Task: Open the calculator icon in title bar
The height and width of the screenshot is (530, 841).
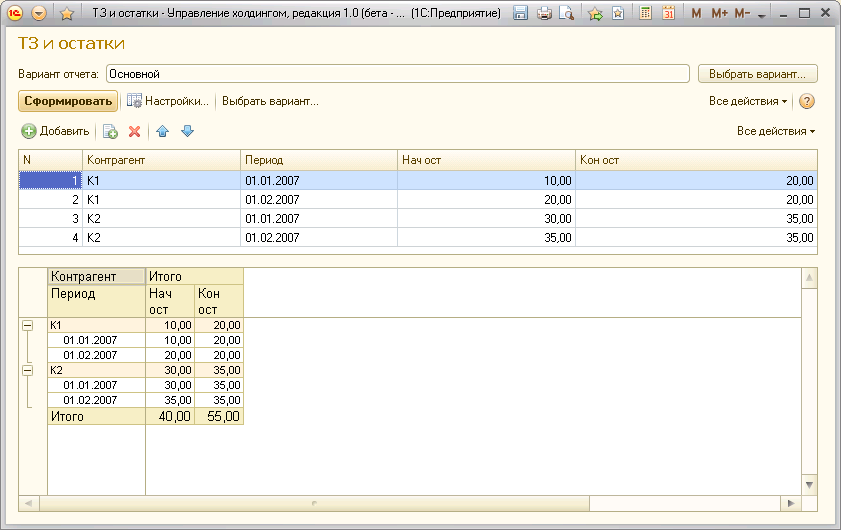Action: [x=646, y=13]
